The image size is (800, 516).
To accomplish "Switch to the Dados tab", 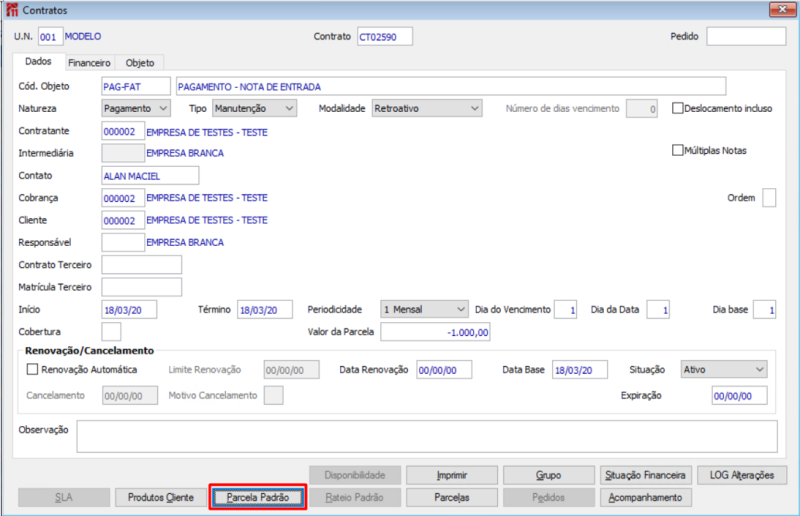I will click(x=38, y=61).
